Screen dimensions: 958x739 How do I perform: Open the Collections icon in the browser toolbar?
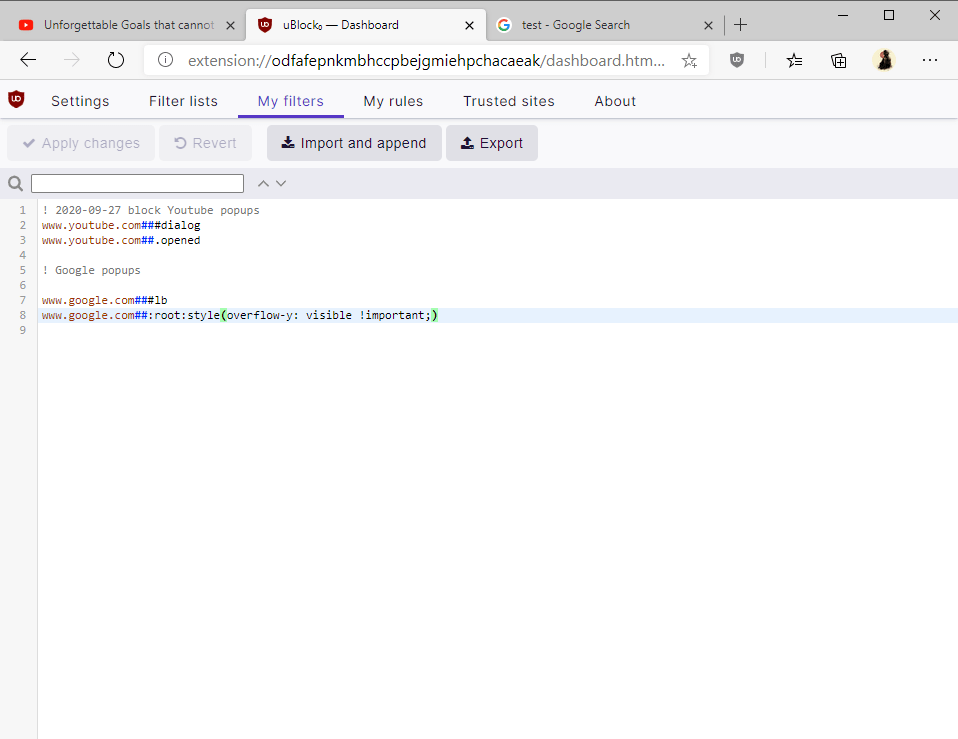[x=839, y=60]
